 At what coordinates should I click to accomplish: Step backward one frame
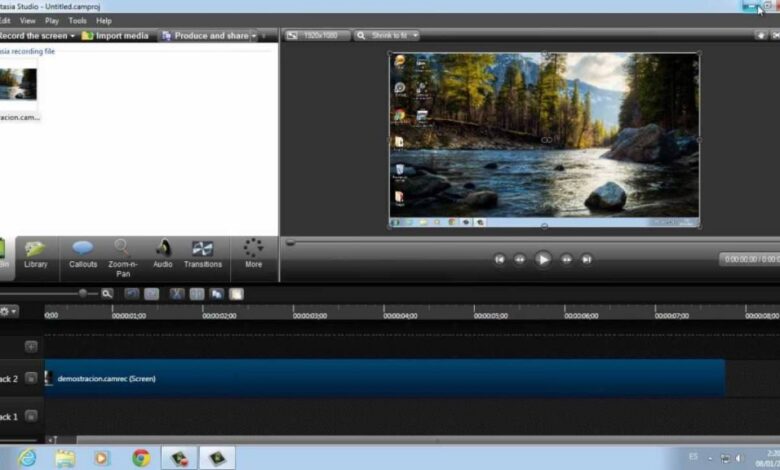pyautogui.click(x=520, y=259)
